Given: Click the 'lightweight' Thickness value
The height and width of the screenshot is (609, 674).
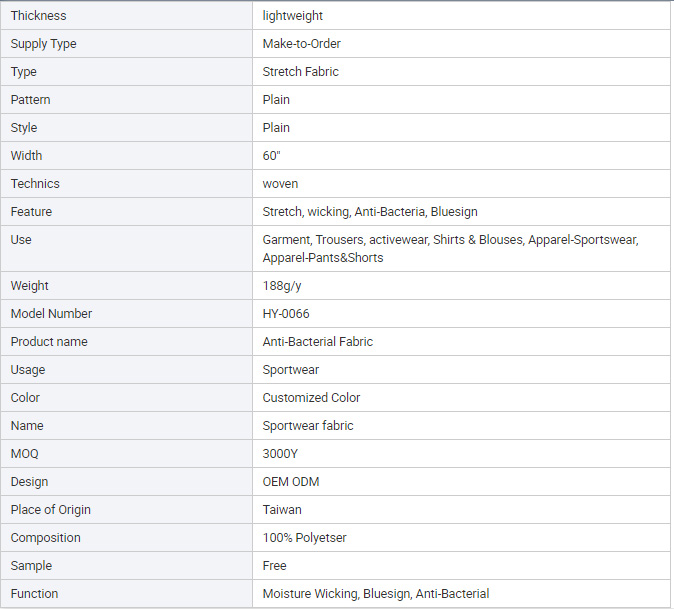Looking at the screenshot, I should point(292,16).
